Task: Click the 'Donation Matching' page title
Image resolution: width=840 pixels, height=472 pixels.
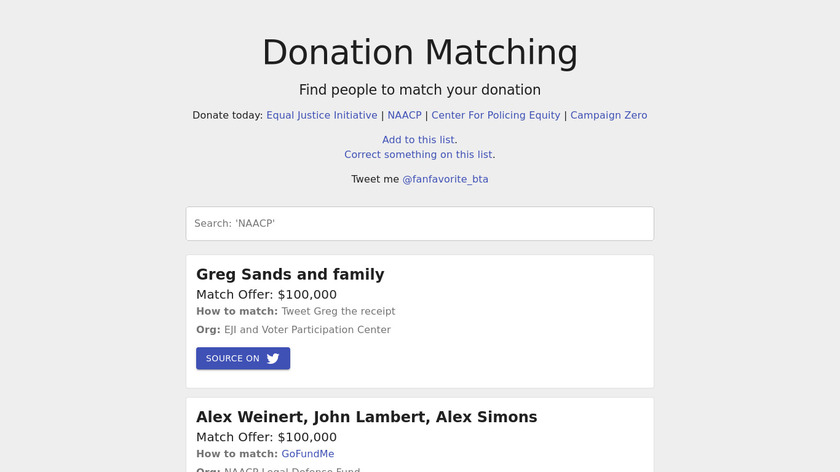Action: click(420, 52)
